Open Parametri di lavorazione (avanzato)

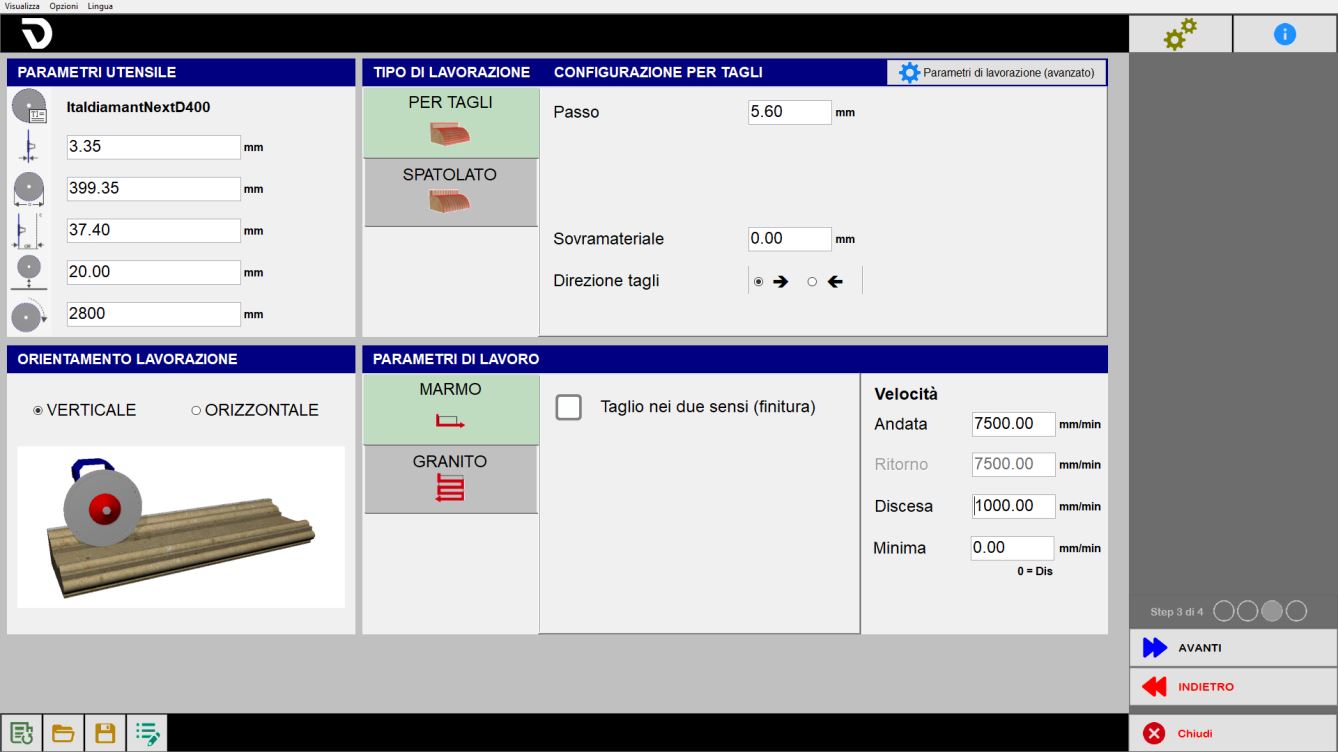click(997, 73)
